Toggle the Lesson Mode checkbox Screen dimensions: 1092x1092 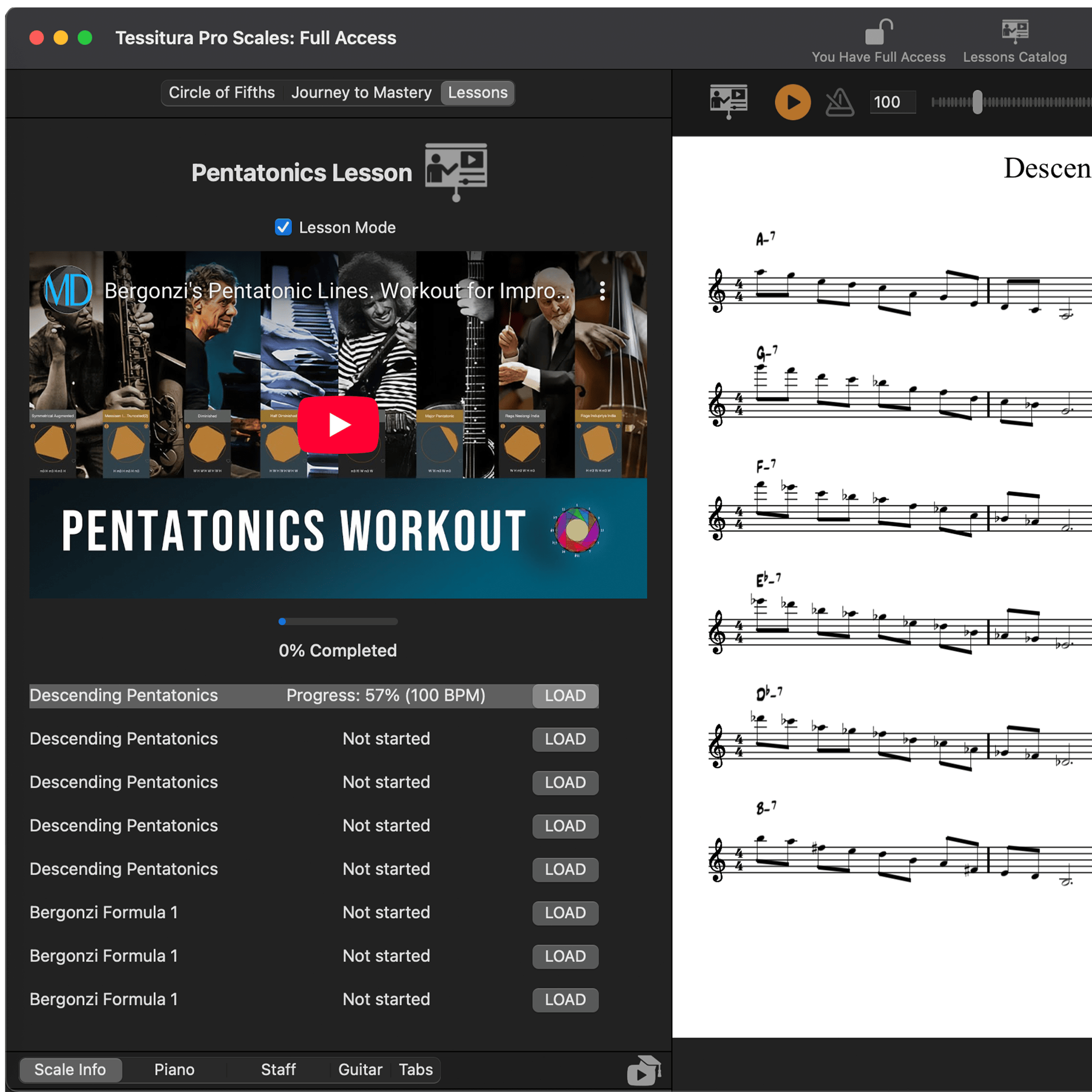click(x=283, y=227)
